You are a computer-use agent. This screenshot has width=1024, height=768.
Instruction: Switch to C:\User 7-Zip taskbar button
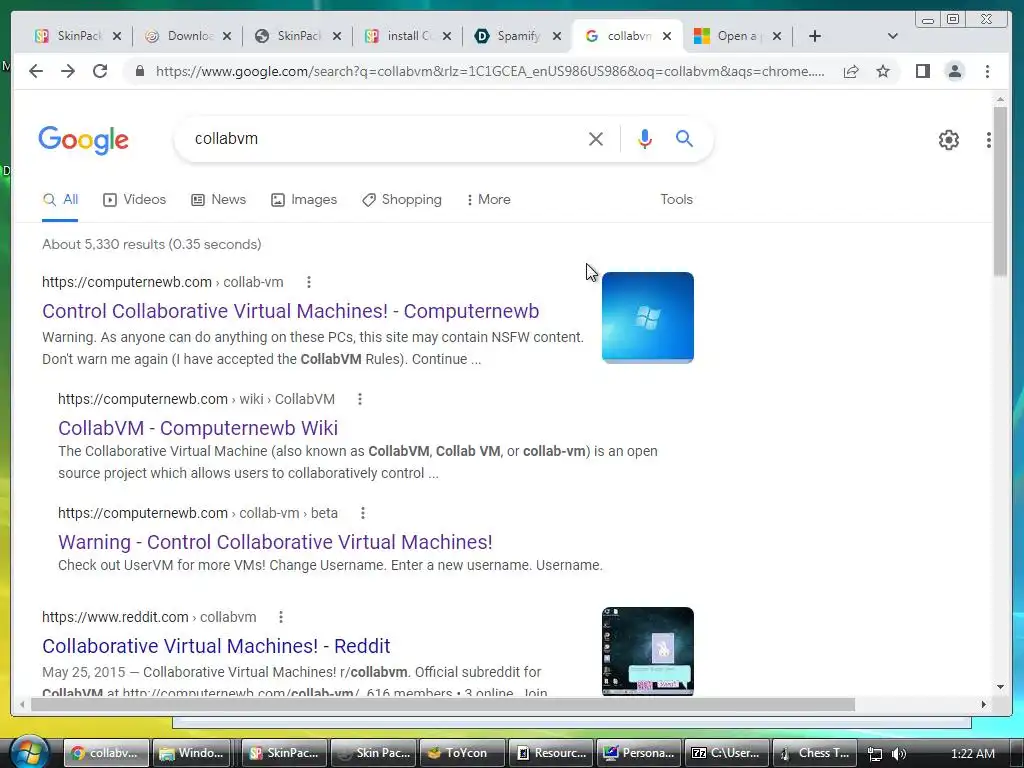click(x=728, y=753)
